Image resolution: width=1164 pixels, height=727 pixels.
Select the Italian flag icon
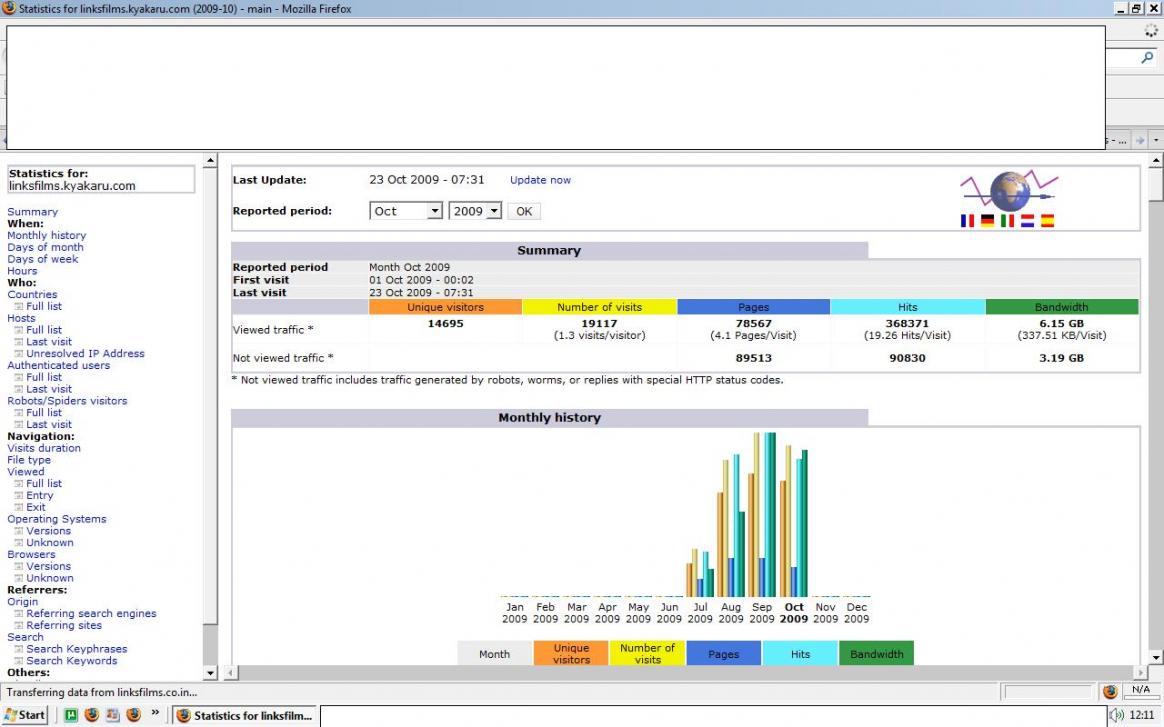click(1007, 221)
